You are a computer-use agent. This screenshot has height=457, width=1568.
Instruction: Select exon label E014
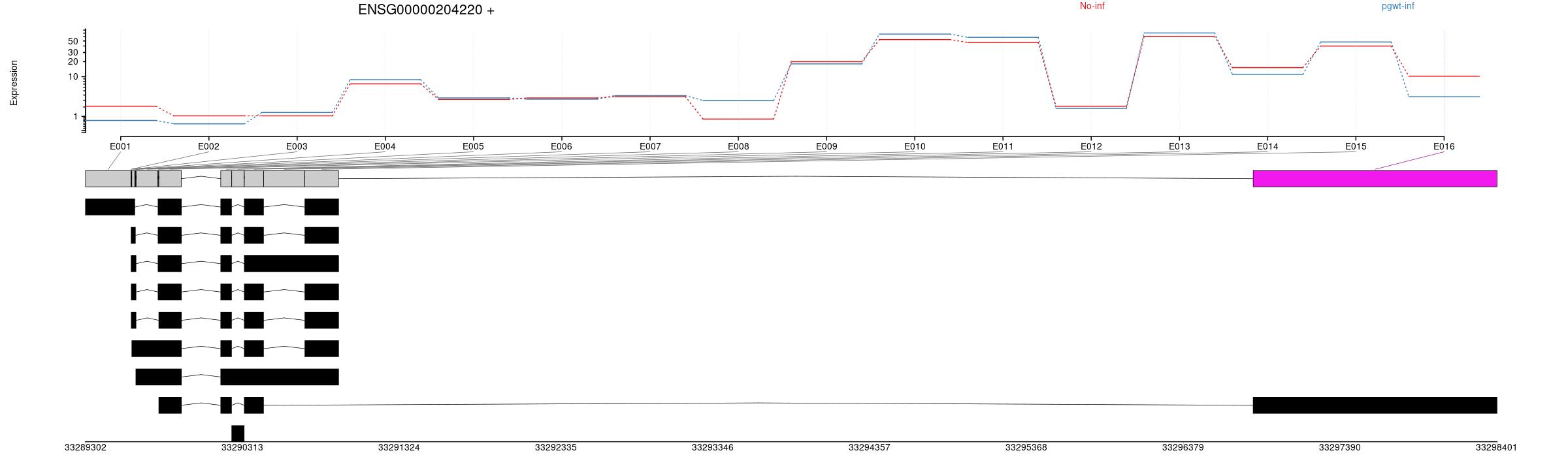[x=1267, y=146]
